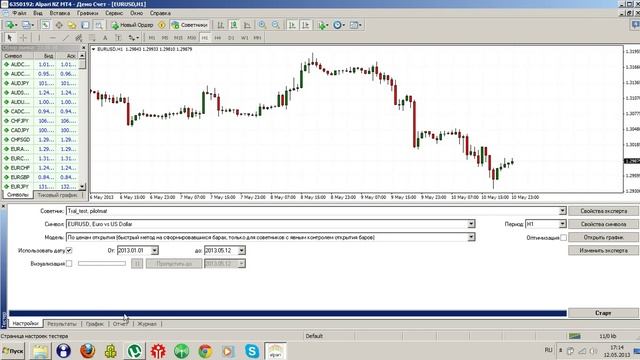Switch to M1 timeframe

click(152, 38)
